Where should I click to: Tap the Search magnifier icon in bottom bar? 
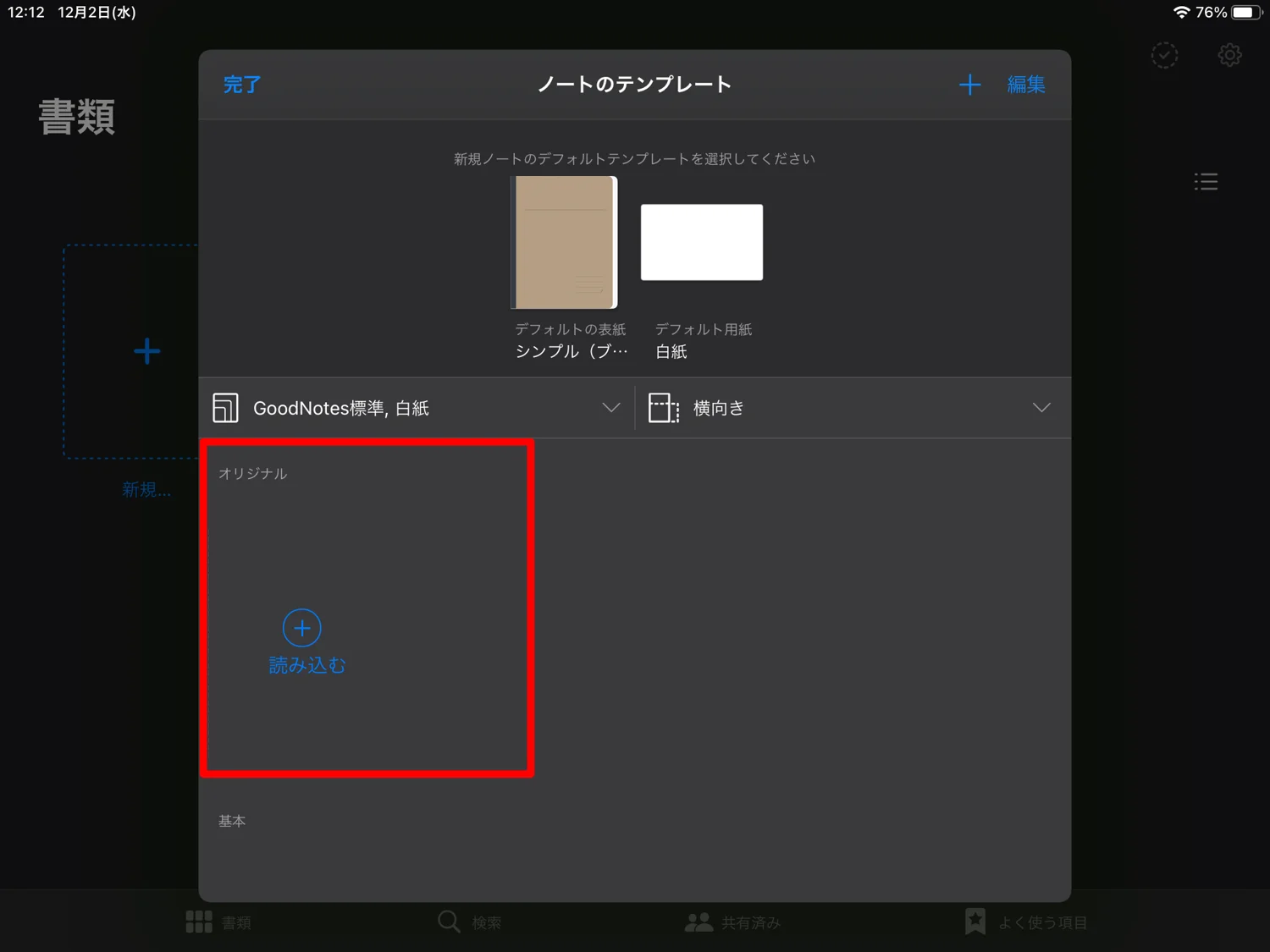point(448,922)
